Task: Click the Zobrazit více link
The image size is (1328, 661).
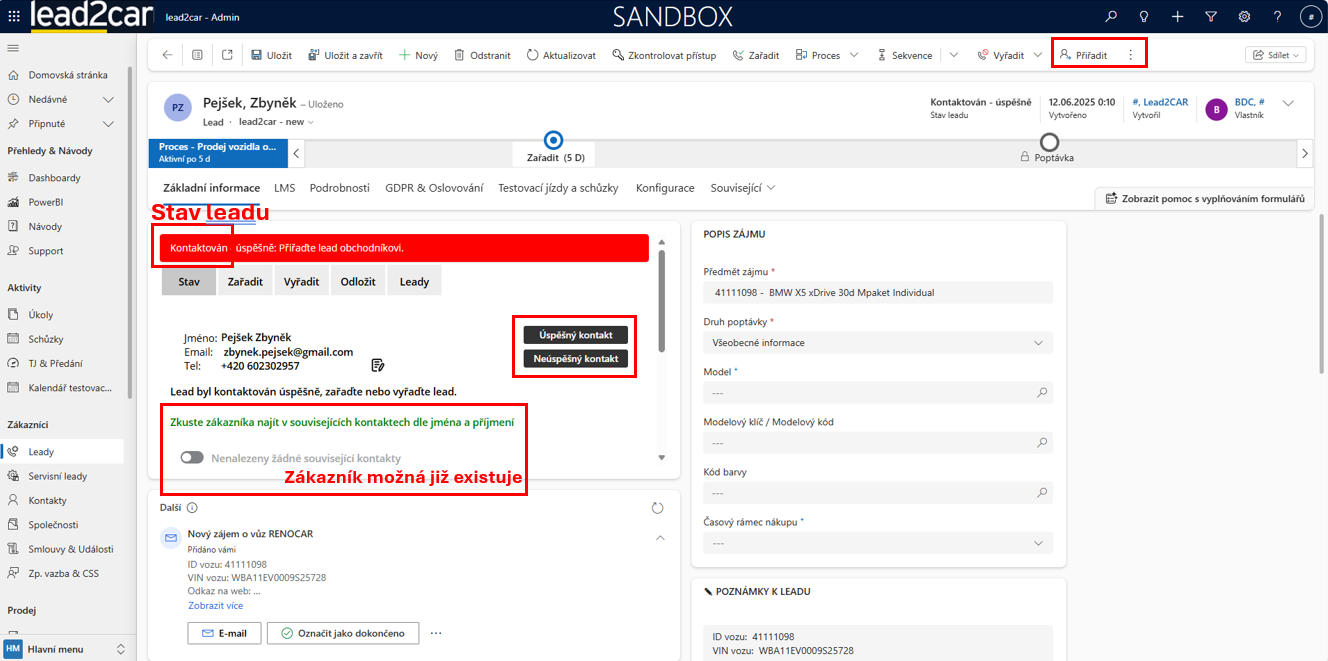Action: (215, 605)
